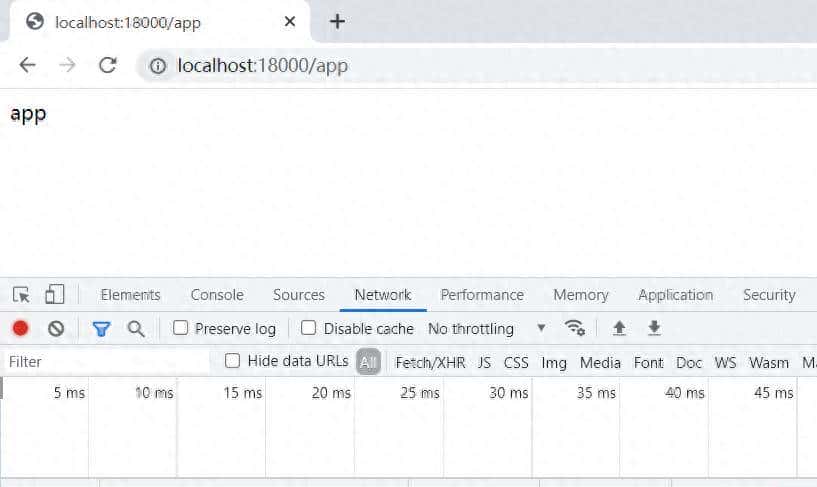Image resolution: width=817 pixels, height=487 pixels.
Task: Open the Performance tab
Action: click(x=482, y=295)
